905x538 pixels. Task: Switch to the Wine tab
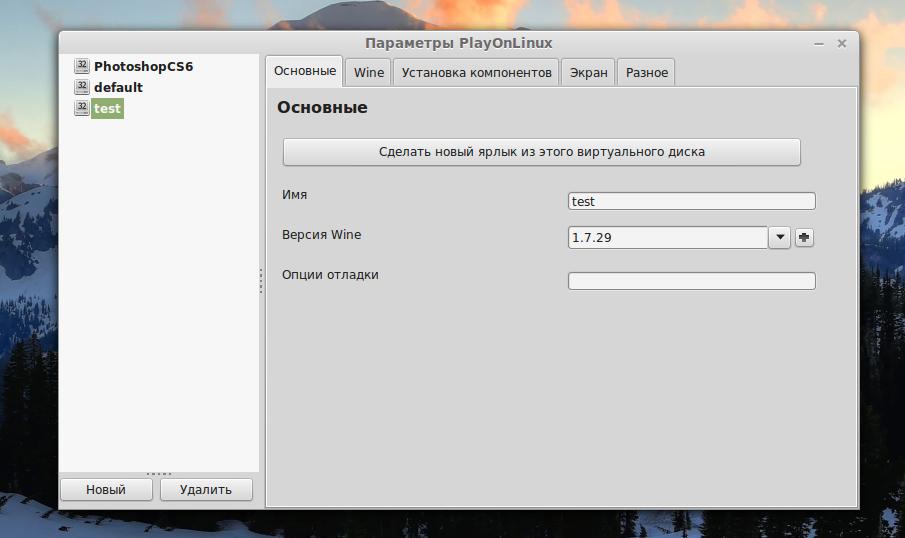(x=368, y=73)
